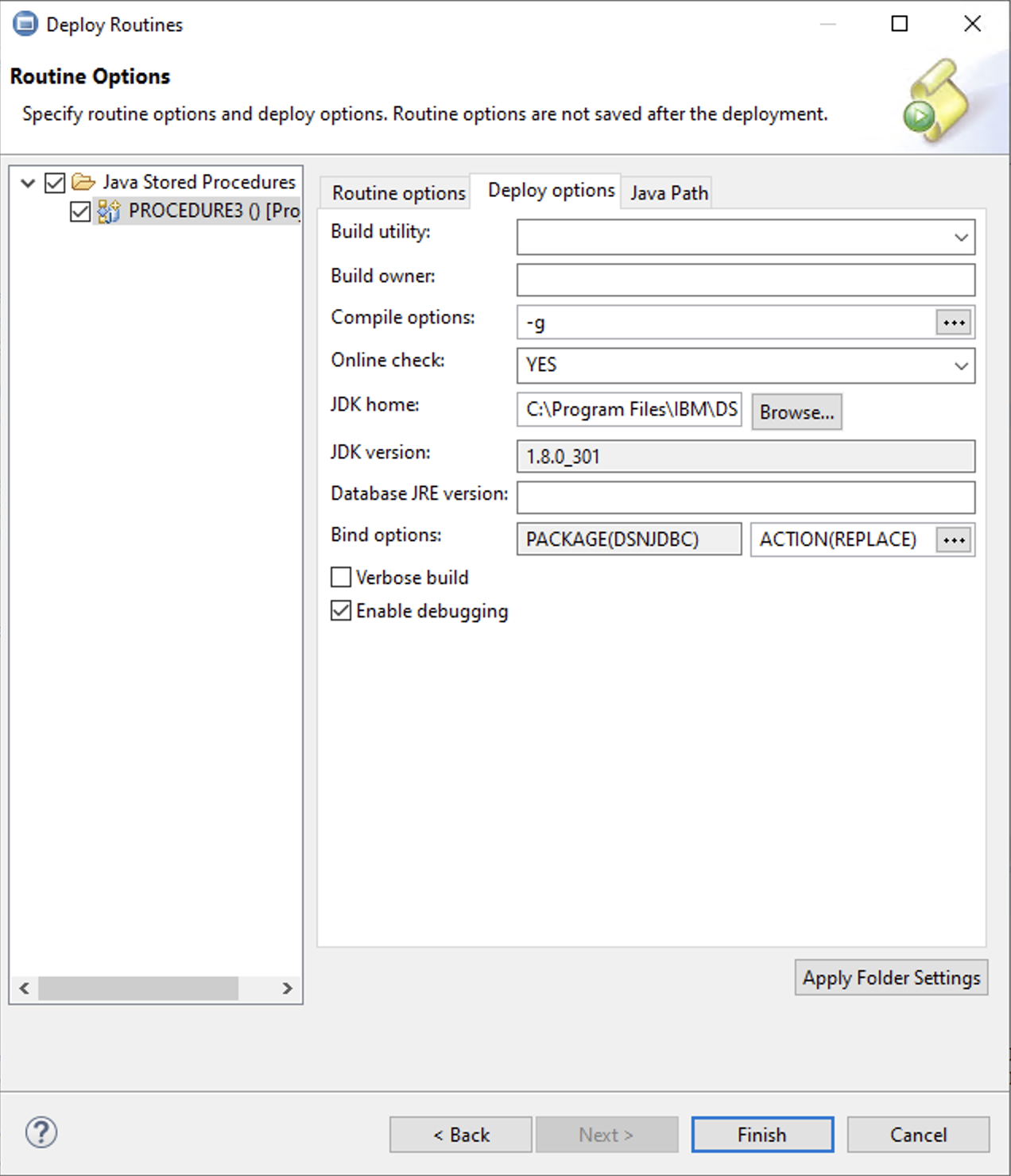The height and width of the screenshot is (1176, 1011).
Task: Click right arrow of the horizontal scrollbar
Action: 287,988
